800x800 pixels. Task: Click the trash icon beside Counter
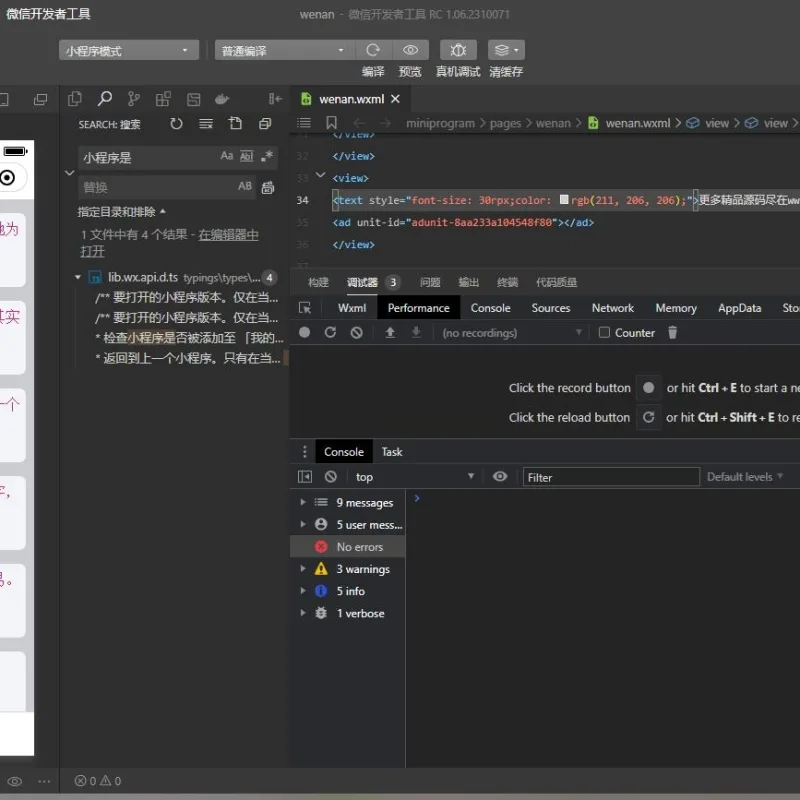click(672, 333)
